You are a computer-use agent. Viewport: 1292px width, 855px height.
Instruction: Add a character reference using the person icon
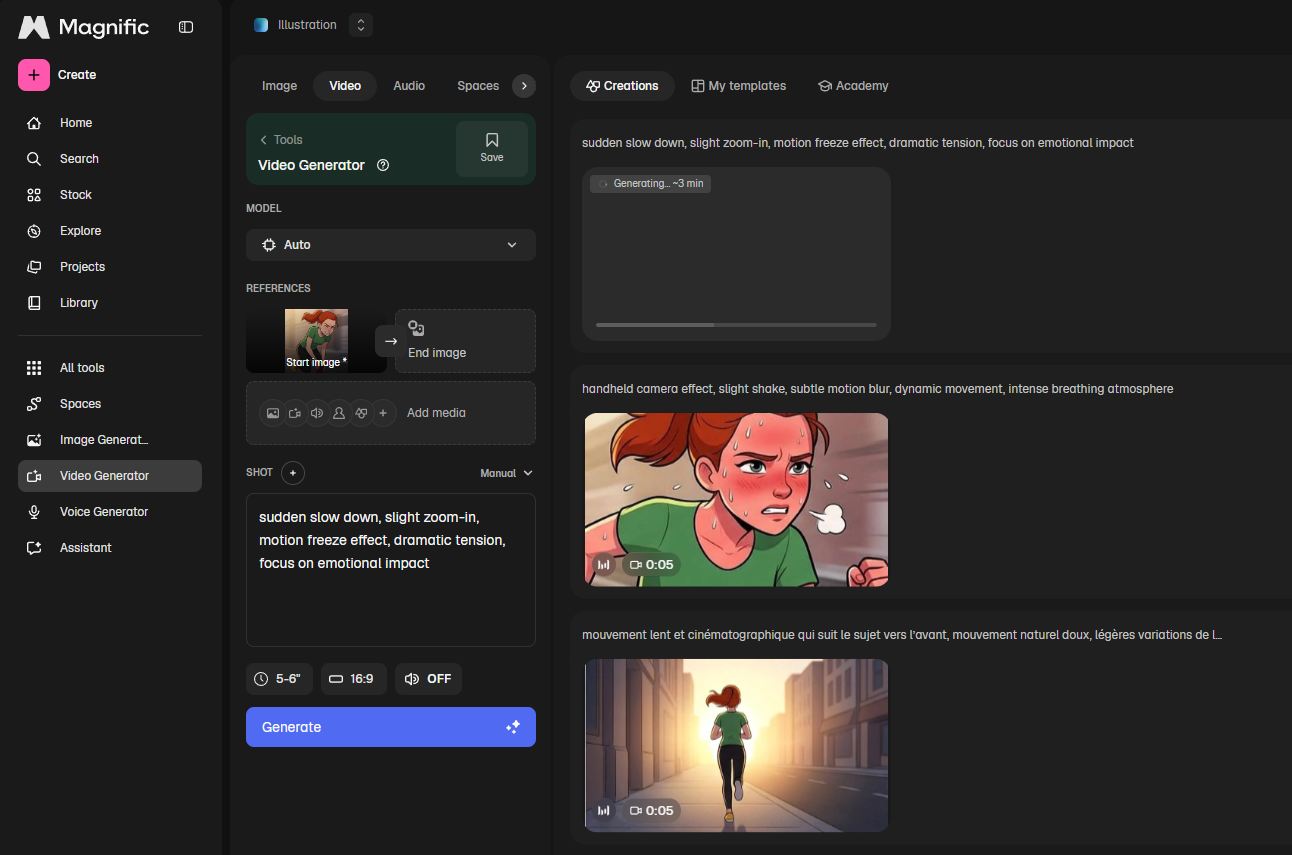click(x=339, y=413)
